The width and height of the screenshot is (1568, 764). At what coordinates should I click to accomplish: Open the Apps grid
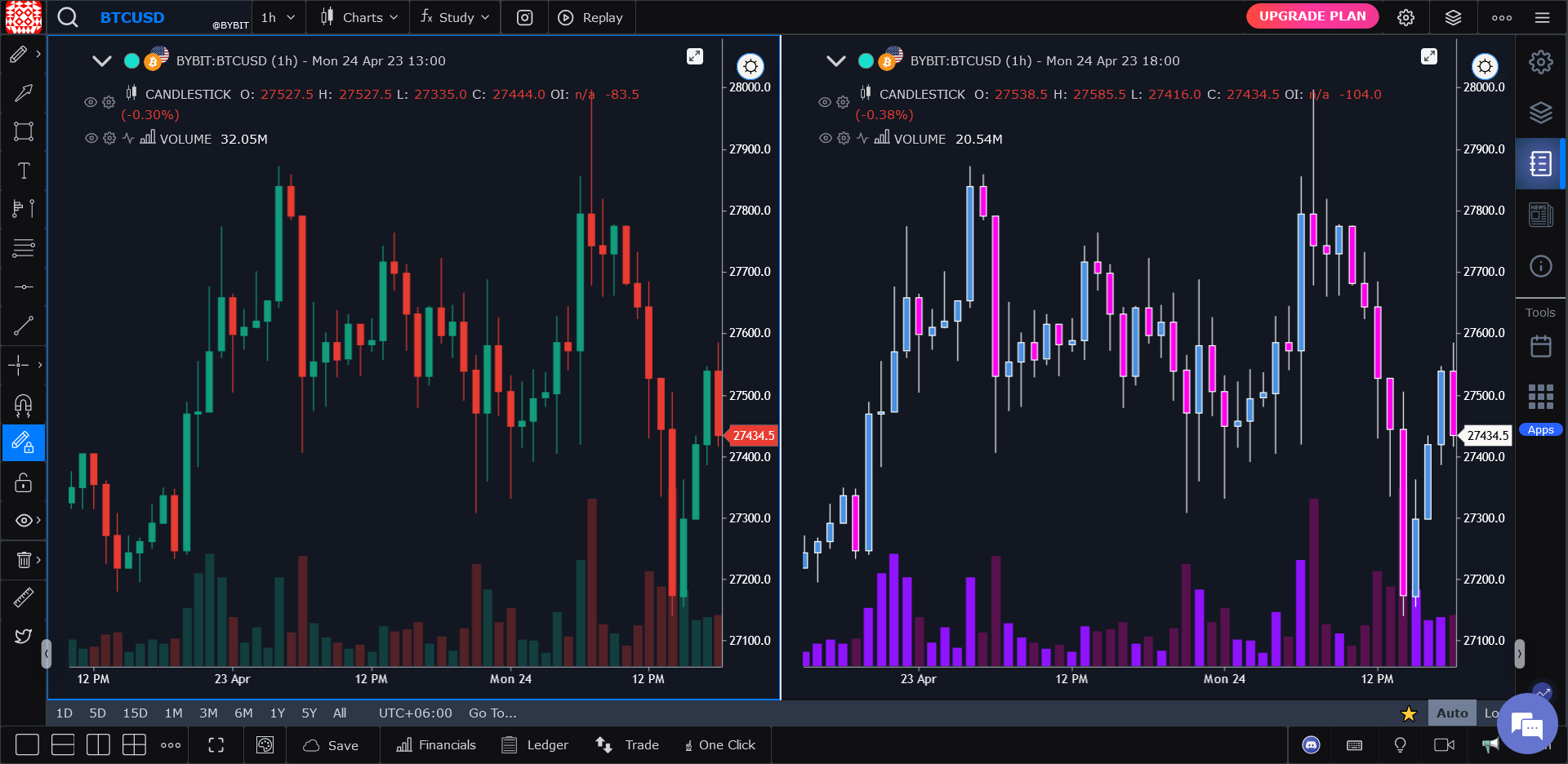[1540, 398]
